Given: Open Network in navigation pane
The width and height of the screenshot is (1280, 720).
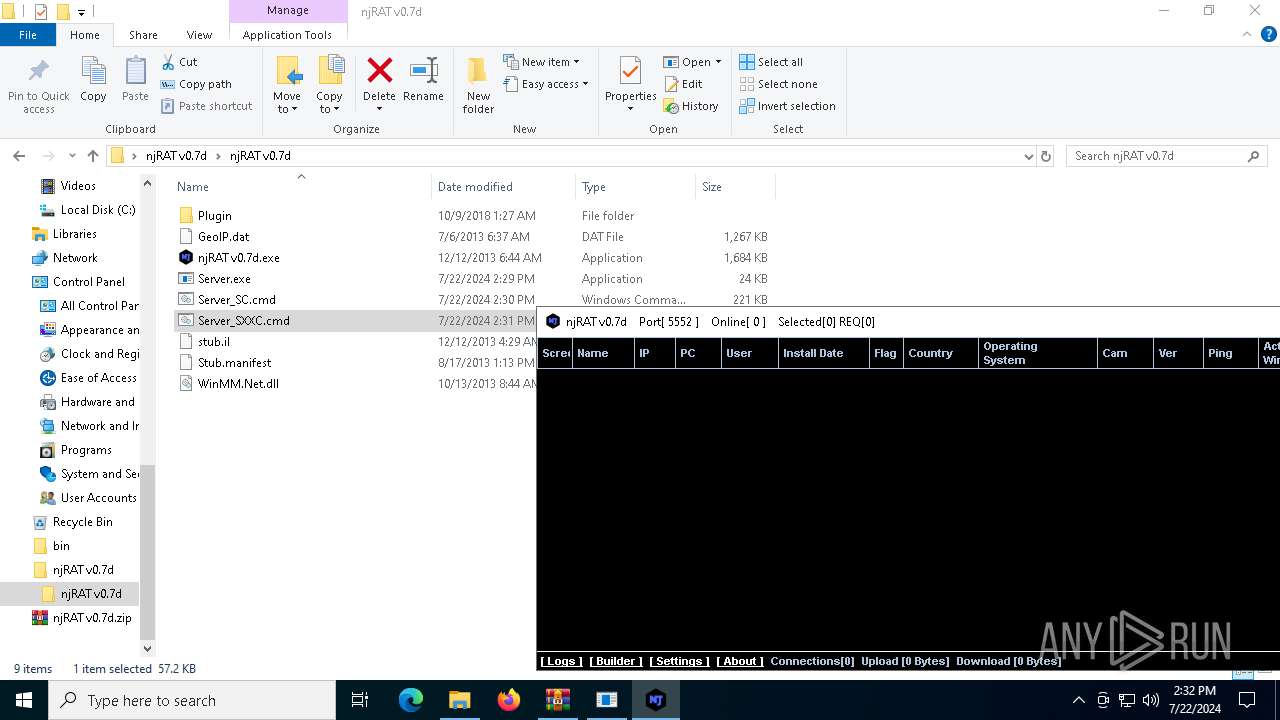Looking at the screenshot, I should pyautogui.click(x=75, y=258).
